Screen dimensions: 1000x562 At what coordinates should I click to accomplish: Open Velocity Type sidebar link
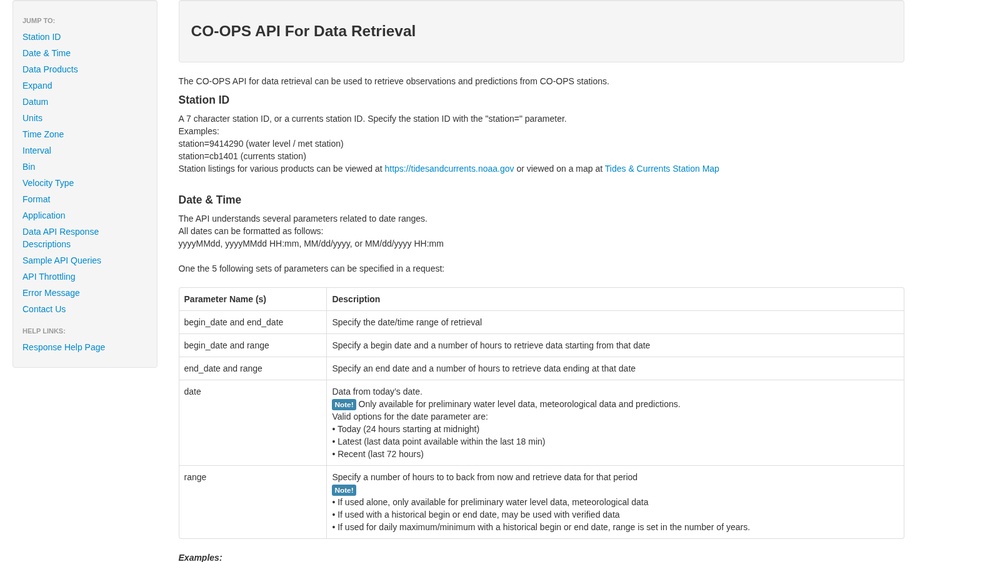[48, 183]
